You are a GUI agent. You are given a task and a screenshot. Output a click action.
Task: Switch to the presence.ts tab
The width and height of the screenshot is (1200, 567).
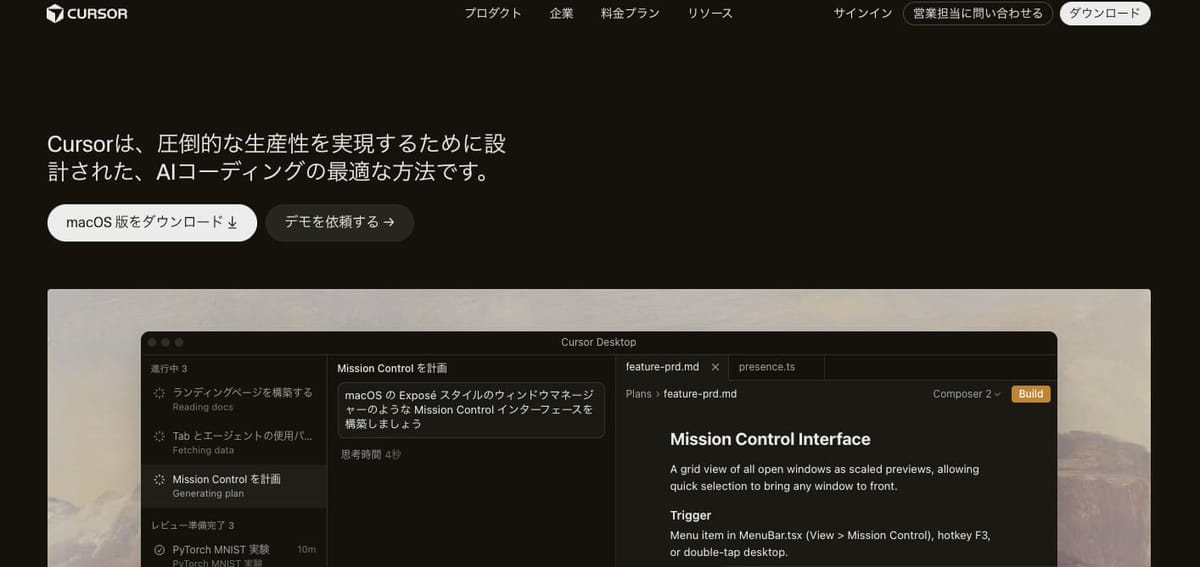click(767, 367)
